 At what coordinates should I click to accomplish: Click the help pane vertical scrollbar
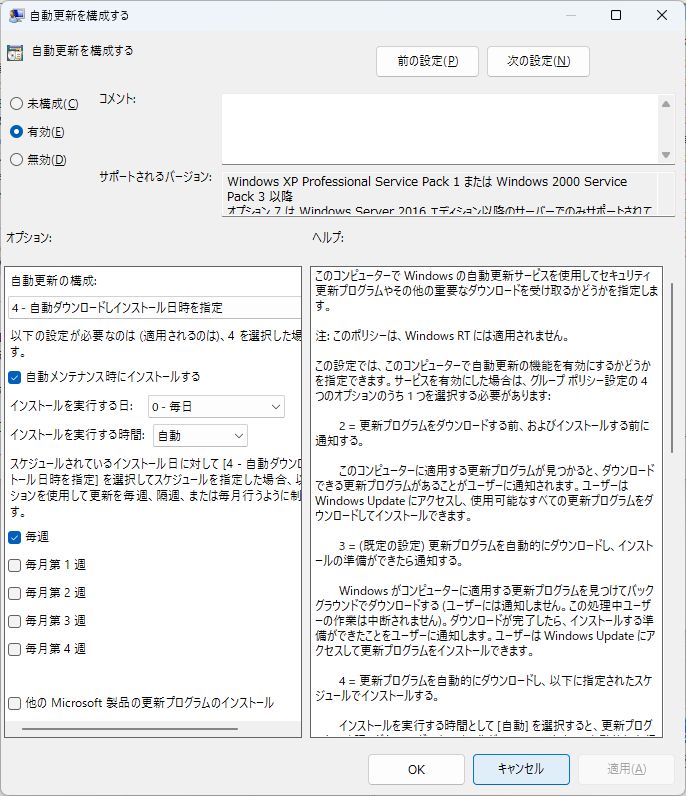pos(672,368)
